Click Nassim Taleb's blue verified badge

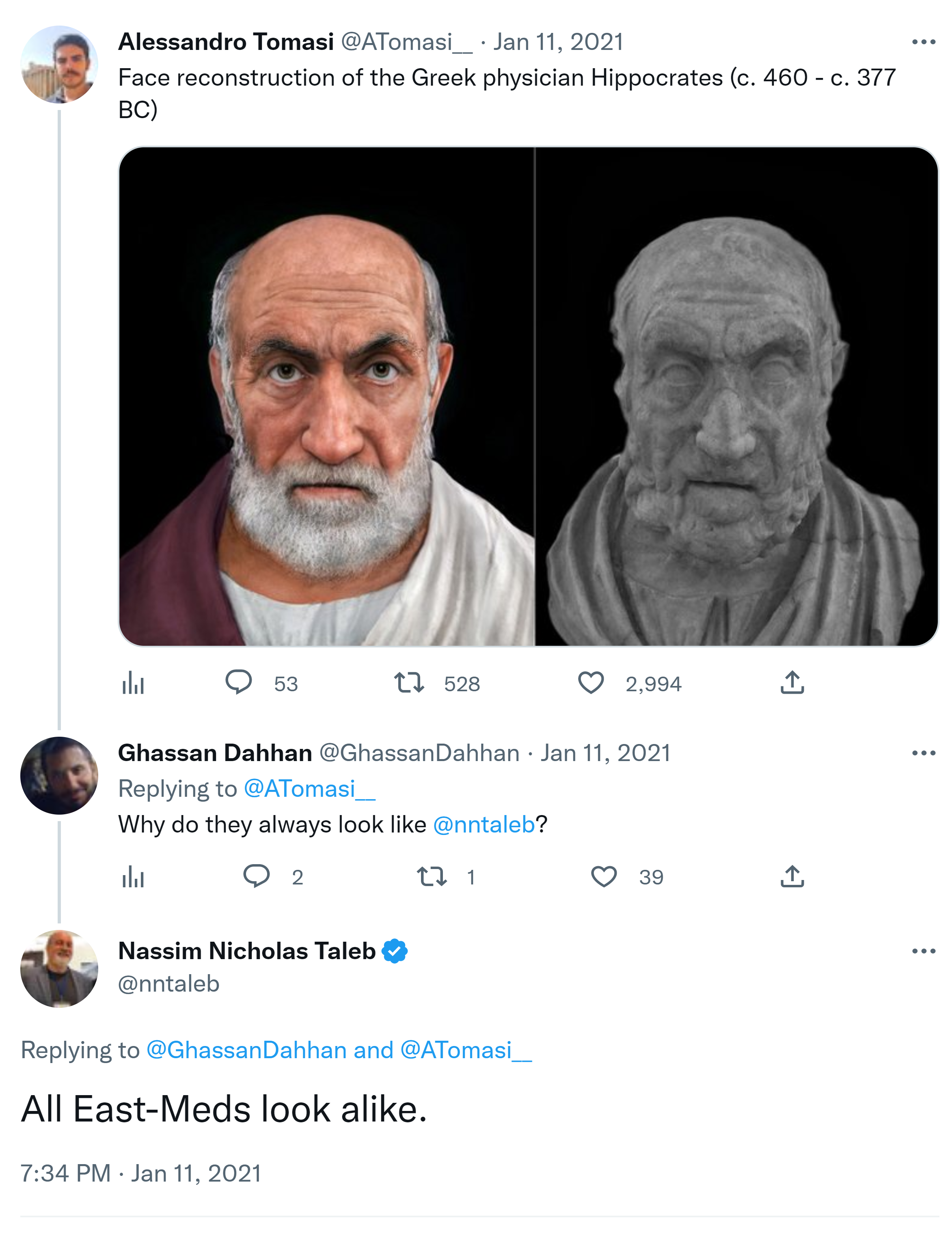(395, 951)
